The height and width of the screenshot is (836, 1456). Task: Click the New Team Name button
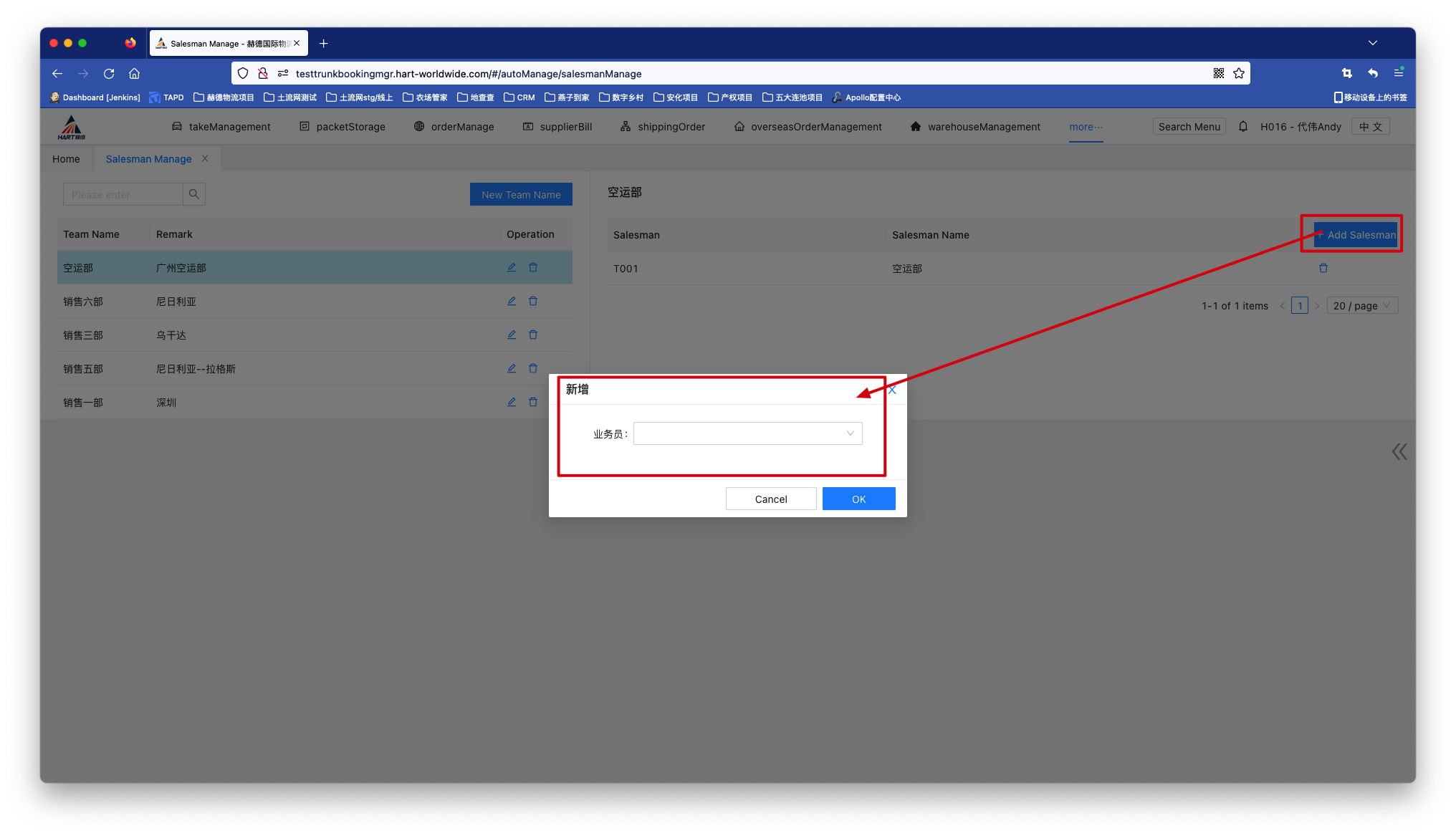pos(521,194)
